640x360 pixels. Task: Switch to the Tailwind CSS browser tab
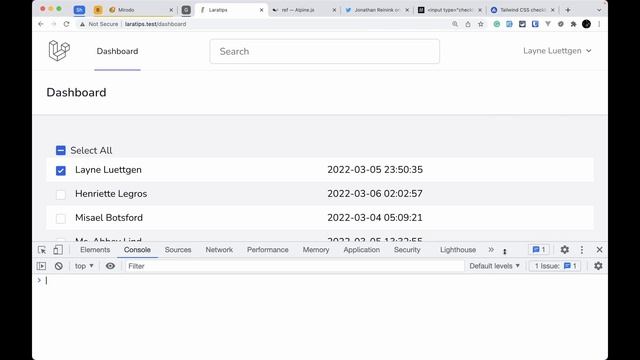[523, 10]
